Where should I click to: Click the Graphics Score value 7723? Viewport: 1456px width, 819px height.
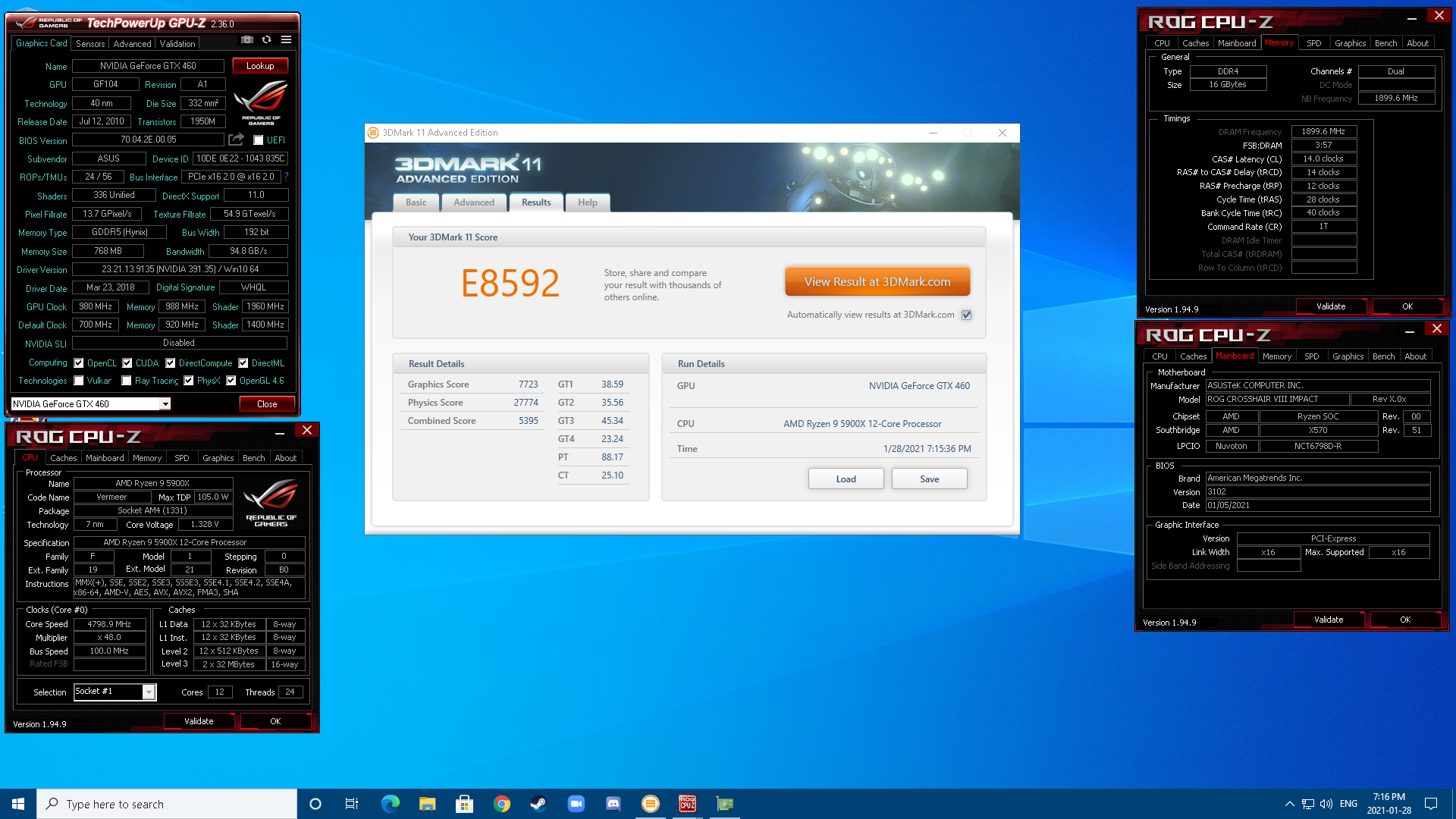529,384
